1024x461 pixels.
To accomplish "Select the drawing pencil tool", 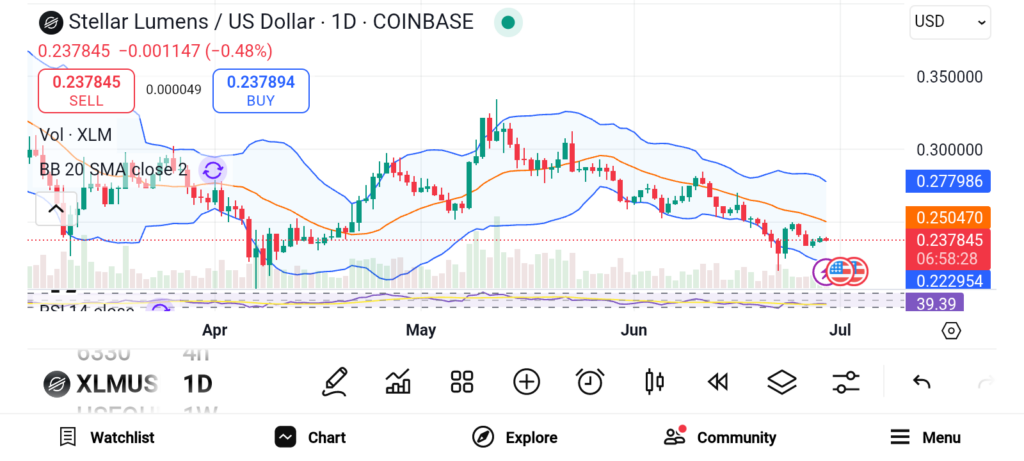I will (335, 382).
